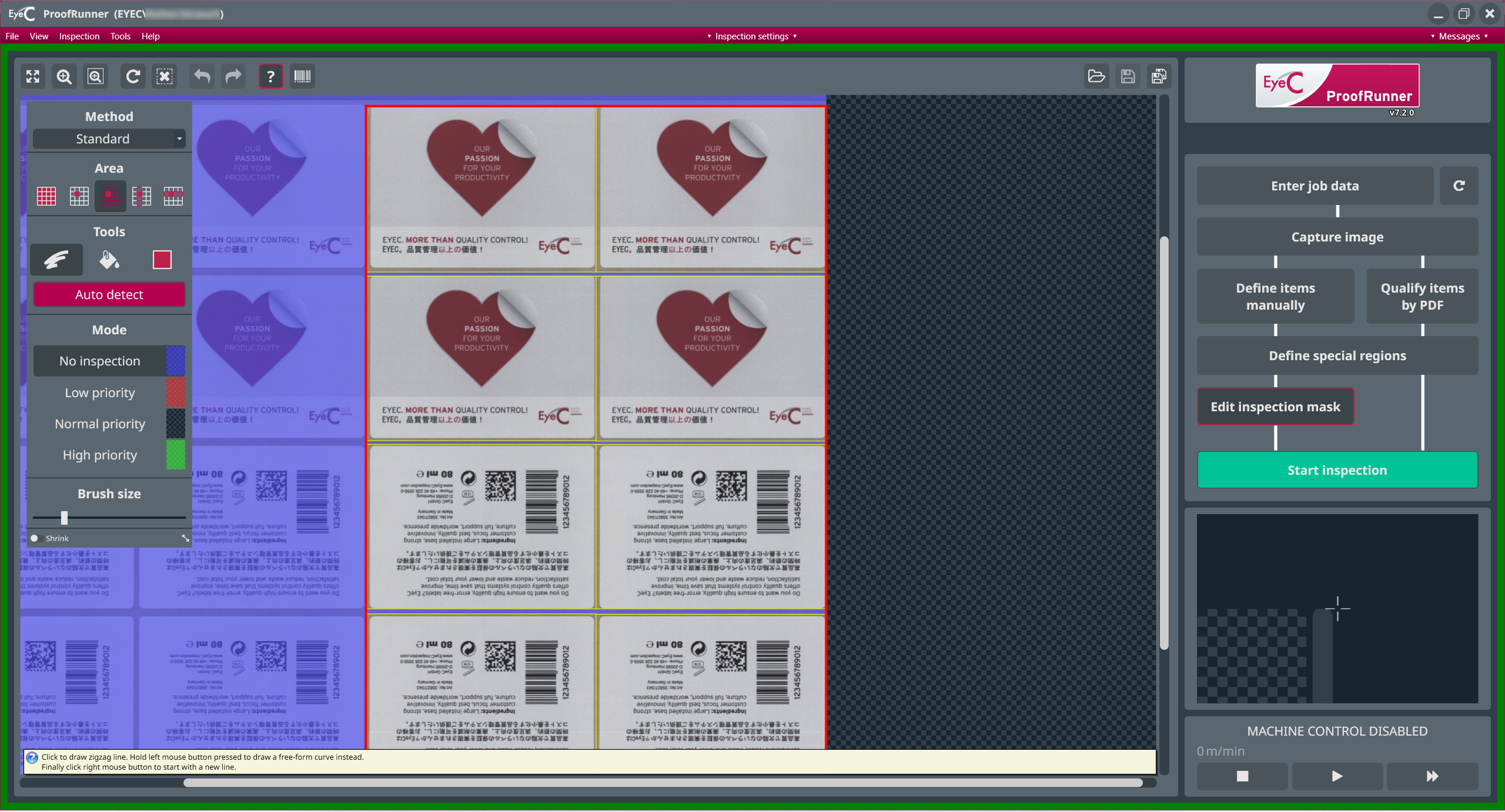Open the File menu

tap(12, 36)
